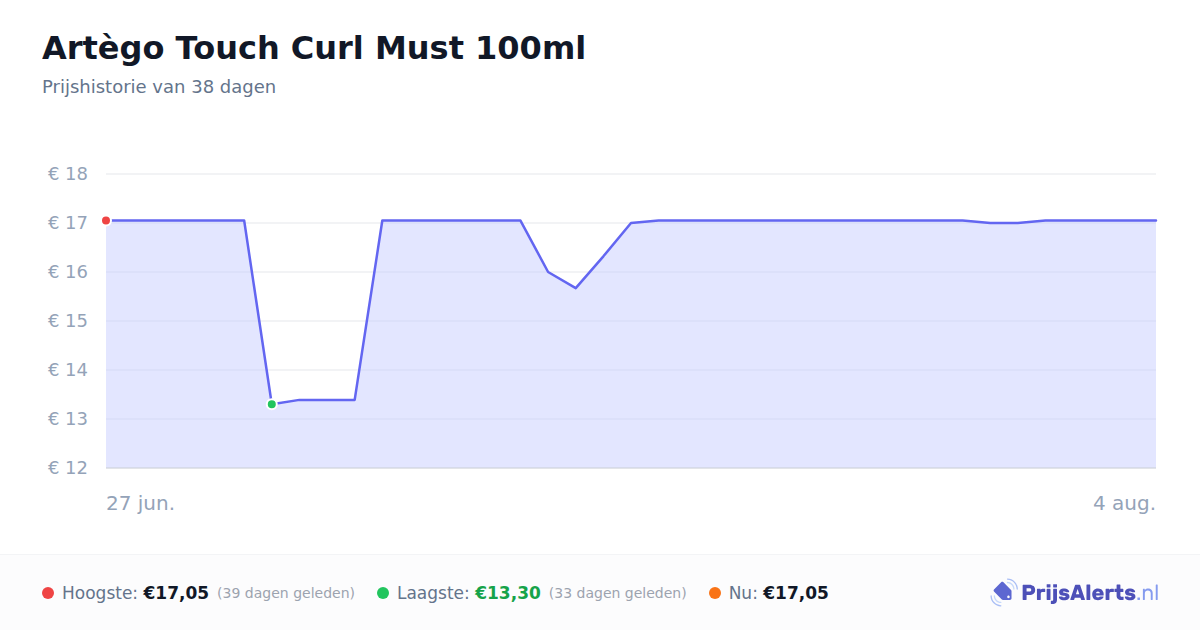Click the current price next to Nu

[x=796, y=593]
